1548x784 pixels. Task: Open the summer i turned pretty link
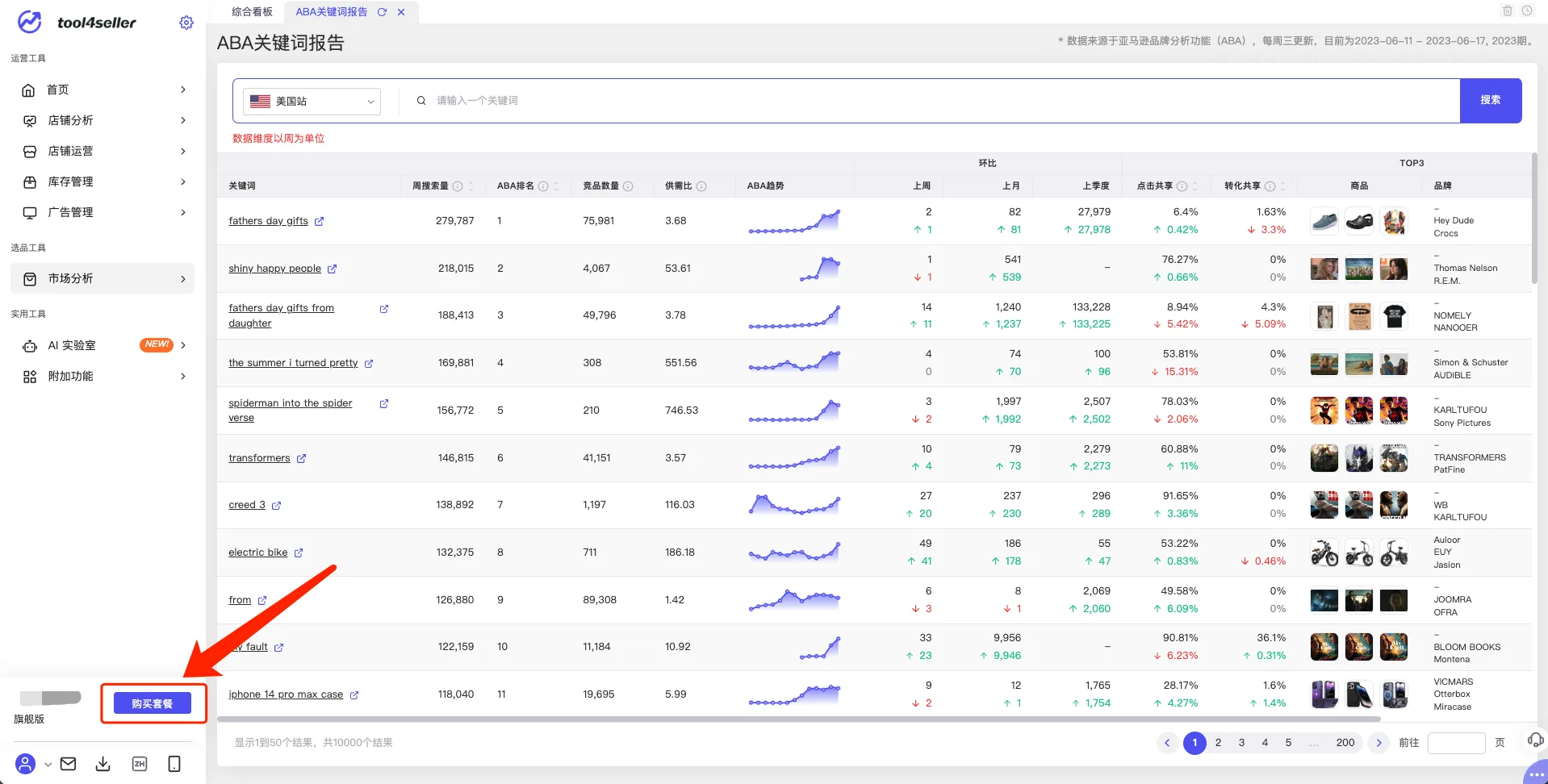[x=293, y=363]
